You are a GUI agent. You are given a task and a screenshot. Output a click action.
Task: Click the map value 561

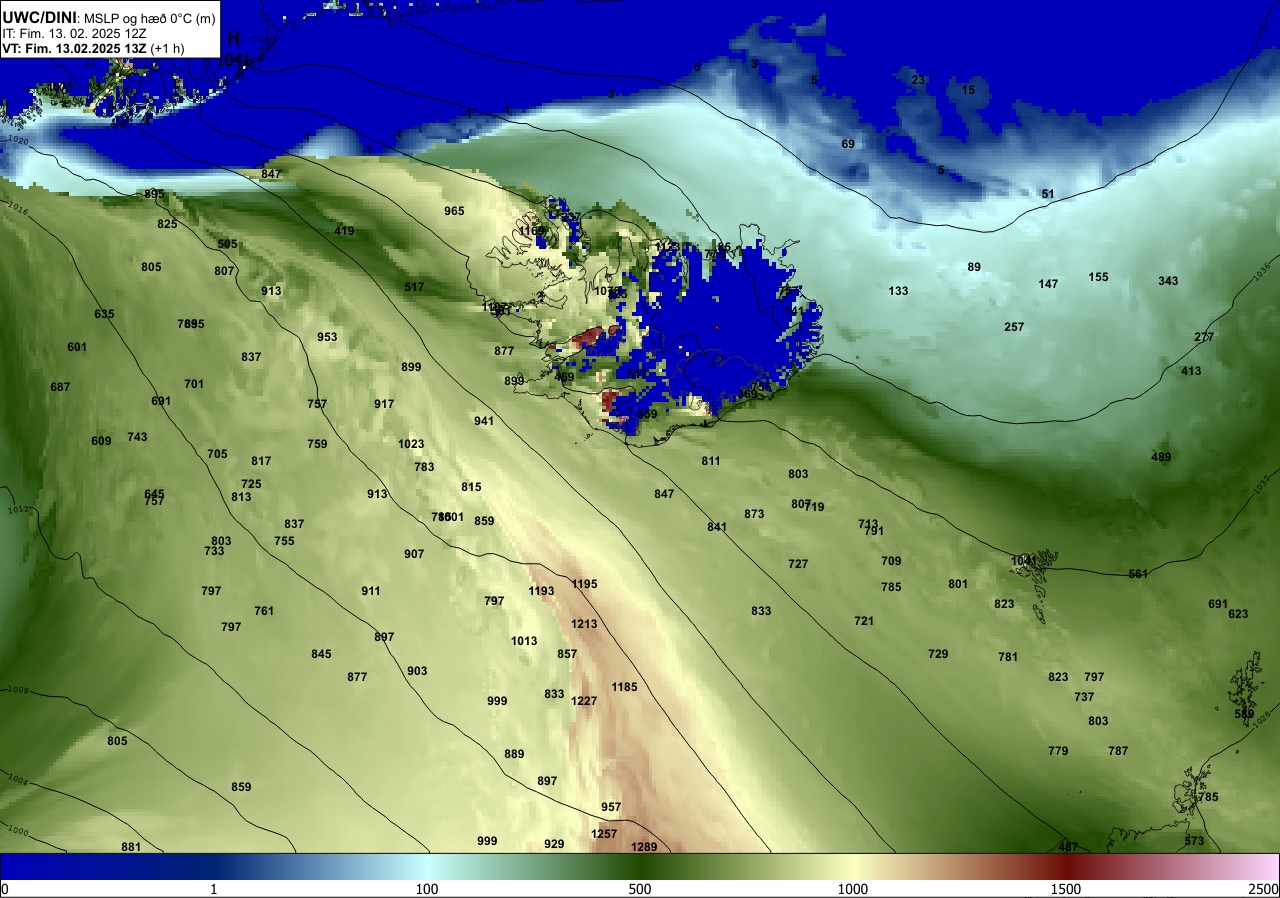[1138, 574]
